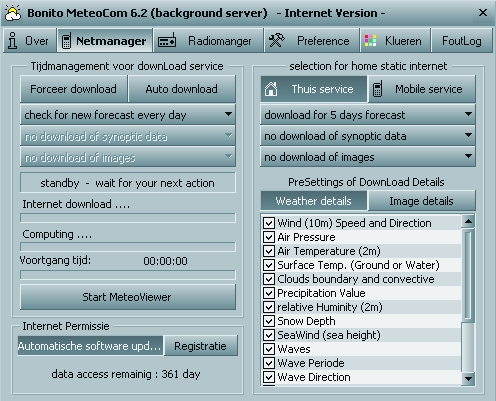Image resolution: width=496 pixels, height=401 pixels.
Task: Uncheck Clouds boundary and convective
Action: (269, 279)
